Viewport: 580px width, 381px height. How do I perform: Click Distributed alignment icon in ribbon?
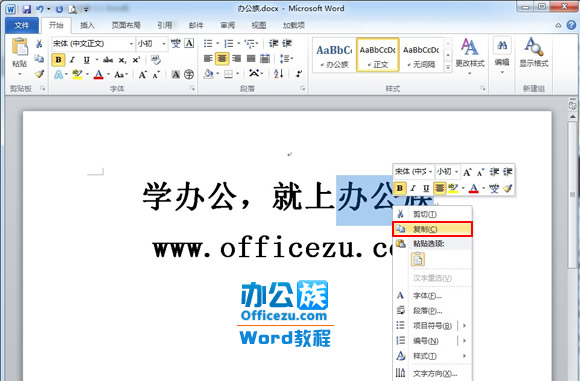point(265,59)
